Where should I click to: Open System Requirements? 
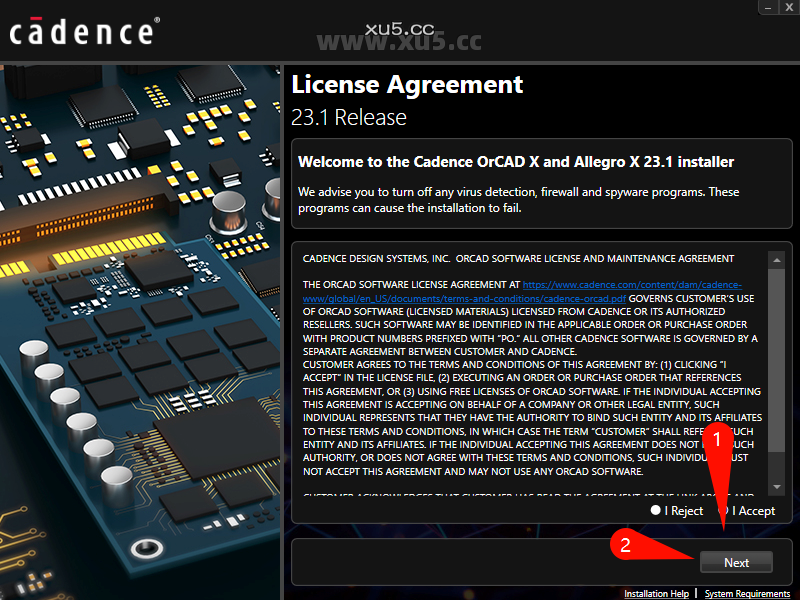(745, 593)
